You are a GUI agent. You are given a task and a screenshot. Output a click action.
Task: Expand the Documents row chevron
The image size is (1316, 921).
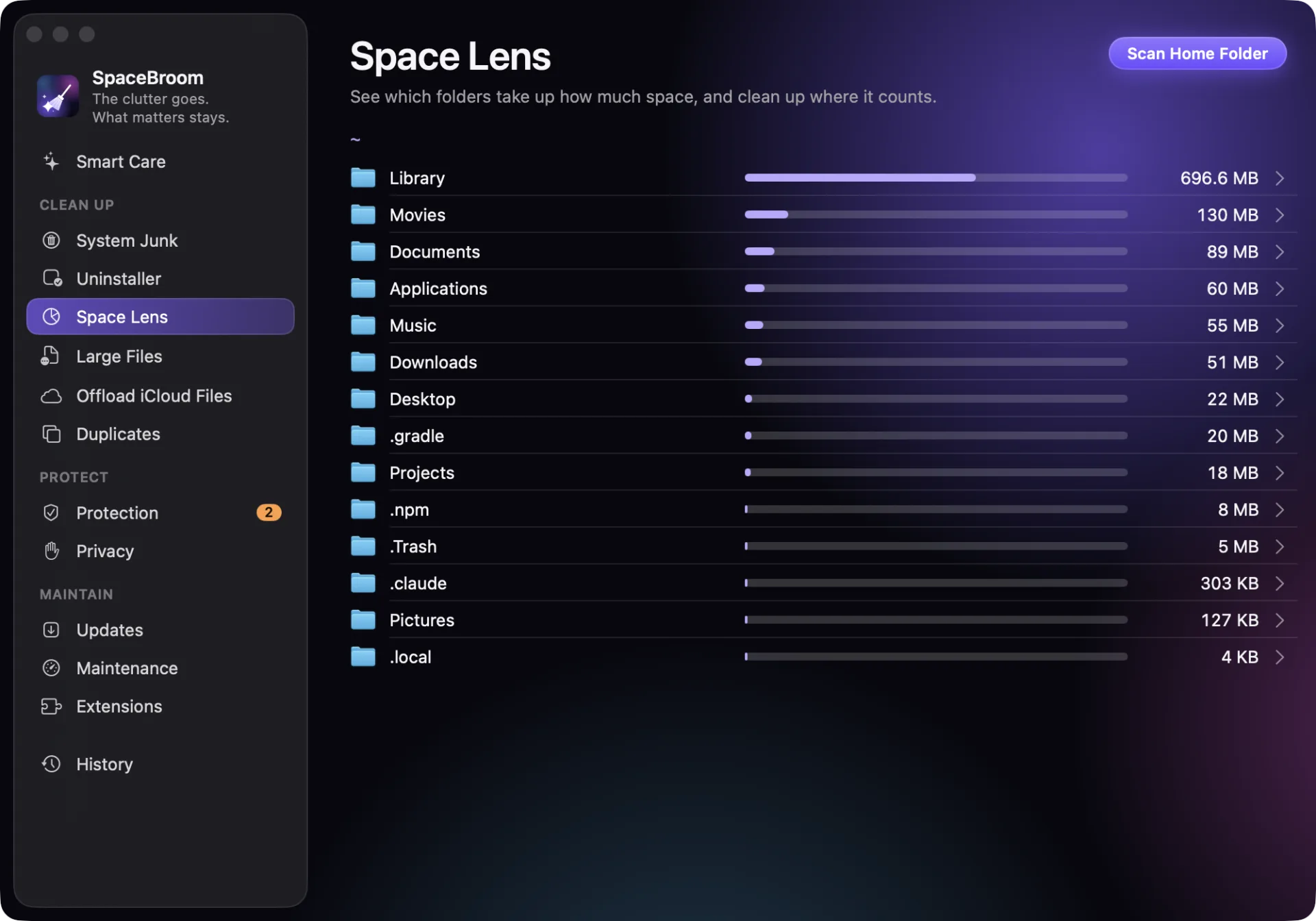pyautogui.click(x=1280, y=251)
